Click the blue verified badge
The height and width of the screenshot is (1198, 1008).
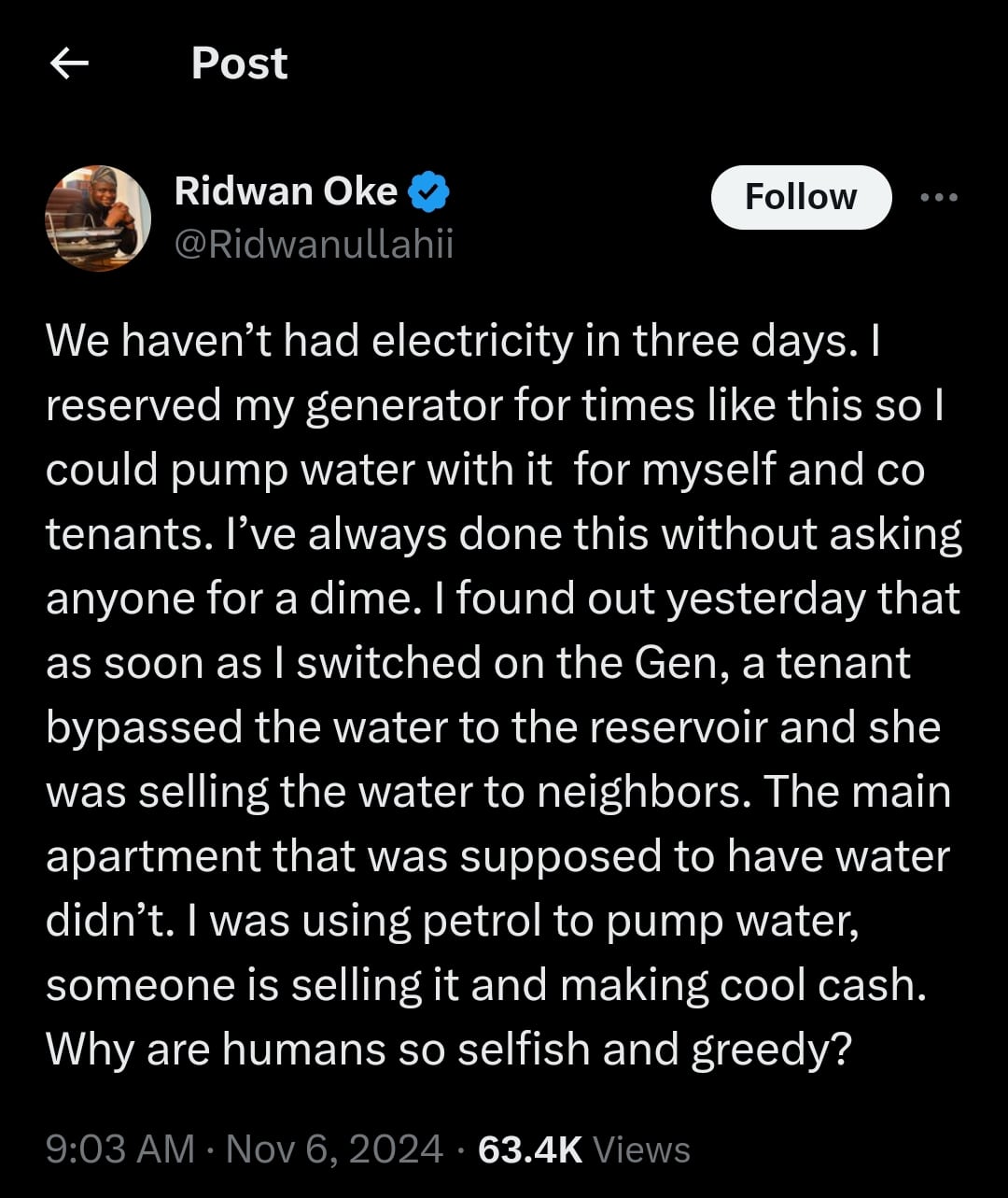tap(429, 192)
